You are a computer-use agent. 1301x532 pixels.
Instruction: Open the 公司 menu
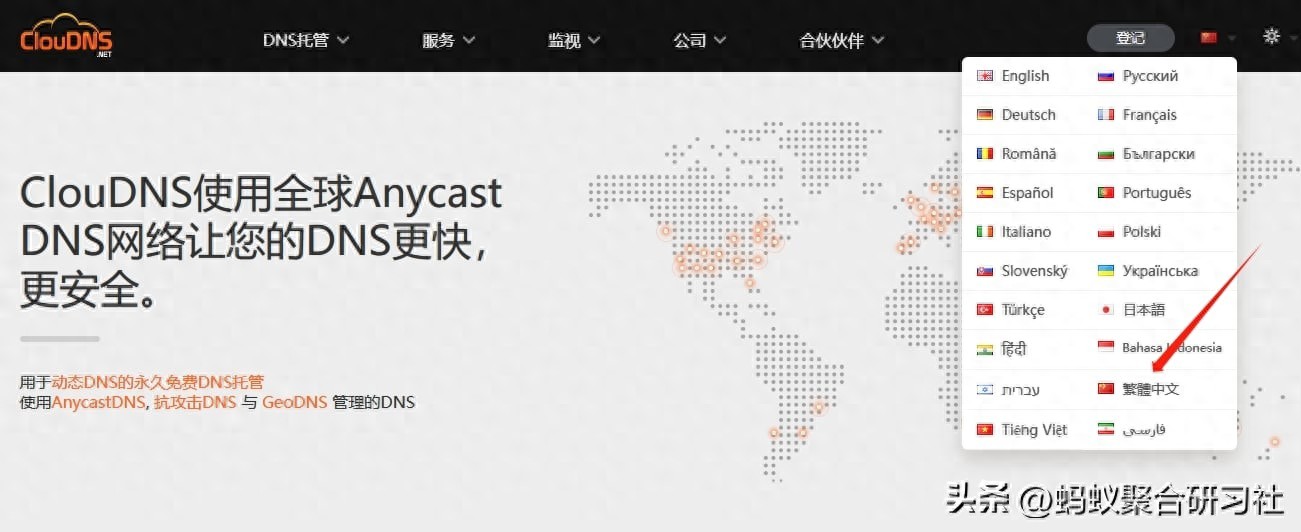click(x=698, y=40)
